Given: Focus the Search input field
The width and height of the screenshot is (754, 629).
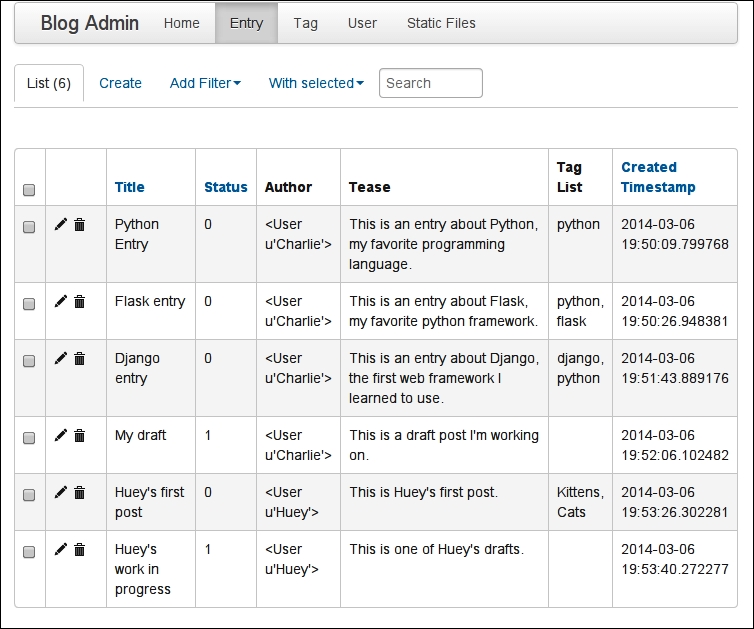Looking at the screenshot, I should [x=430, y=83].
